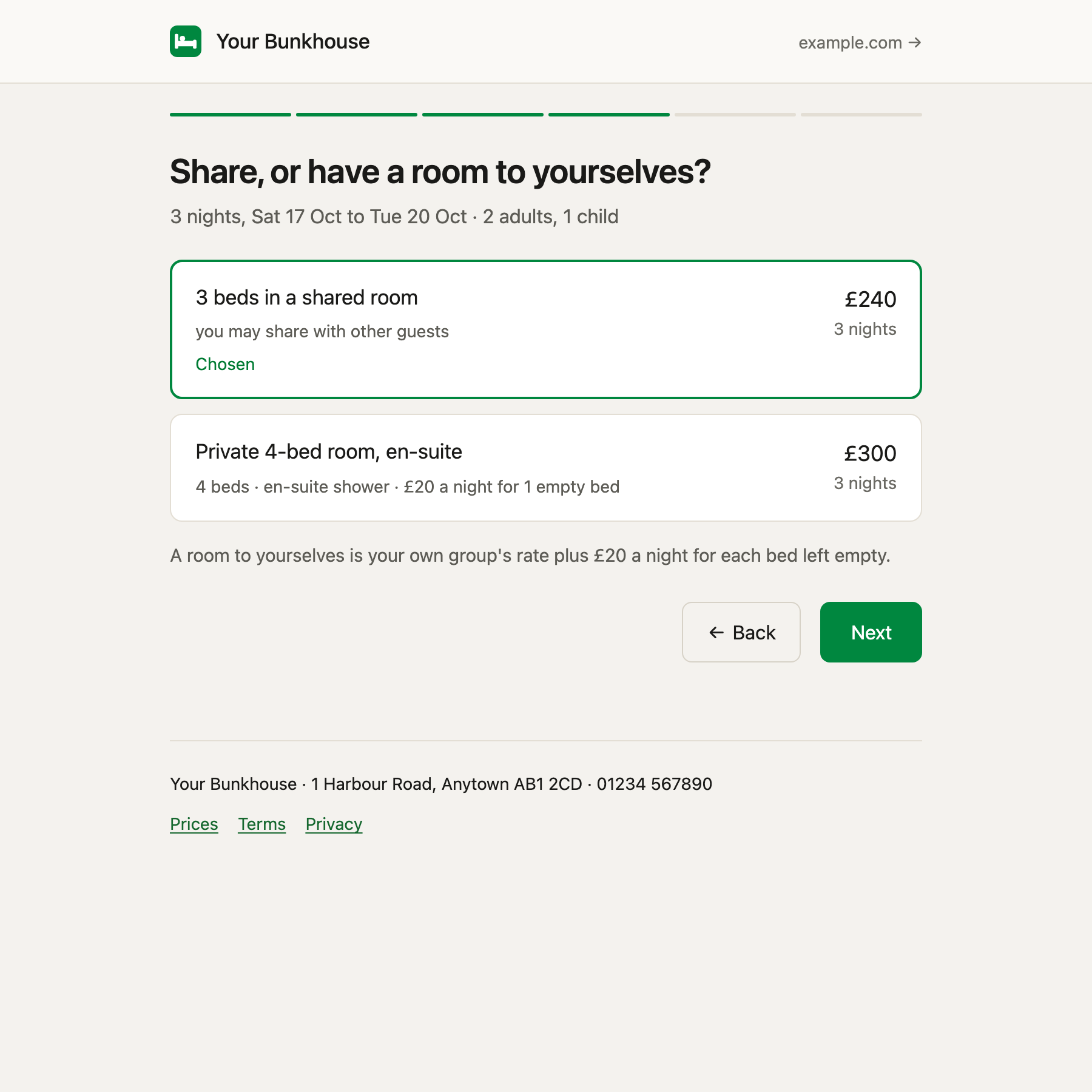Click the first green progress step segment
The width and height of the screenshot is (1092, 1092).
(x=231, y=115)
